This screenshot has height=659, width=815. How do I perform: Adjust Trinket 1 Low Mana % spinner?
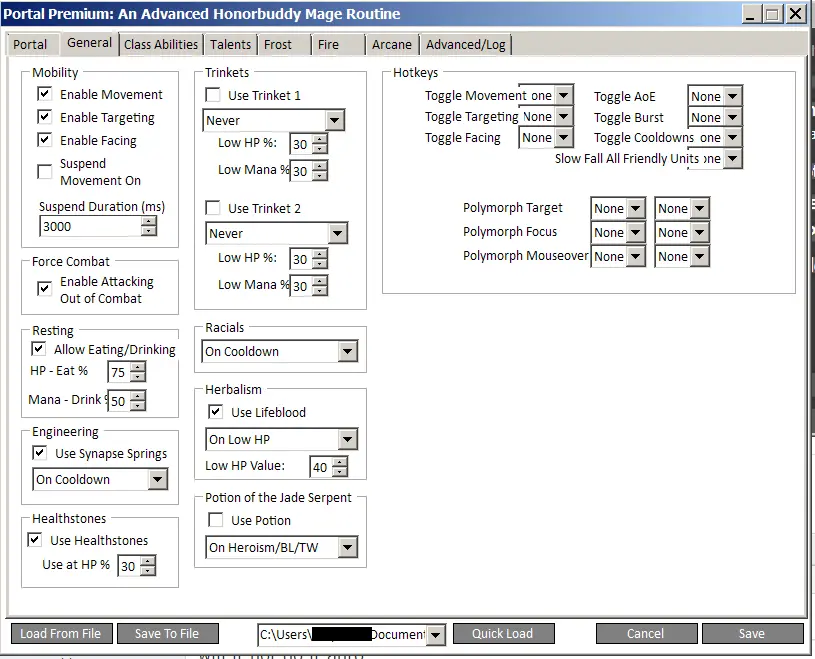(x=320, y=171)
